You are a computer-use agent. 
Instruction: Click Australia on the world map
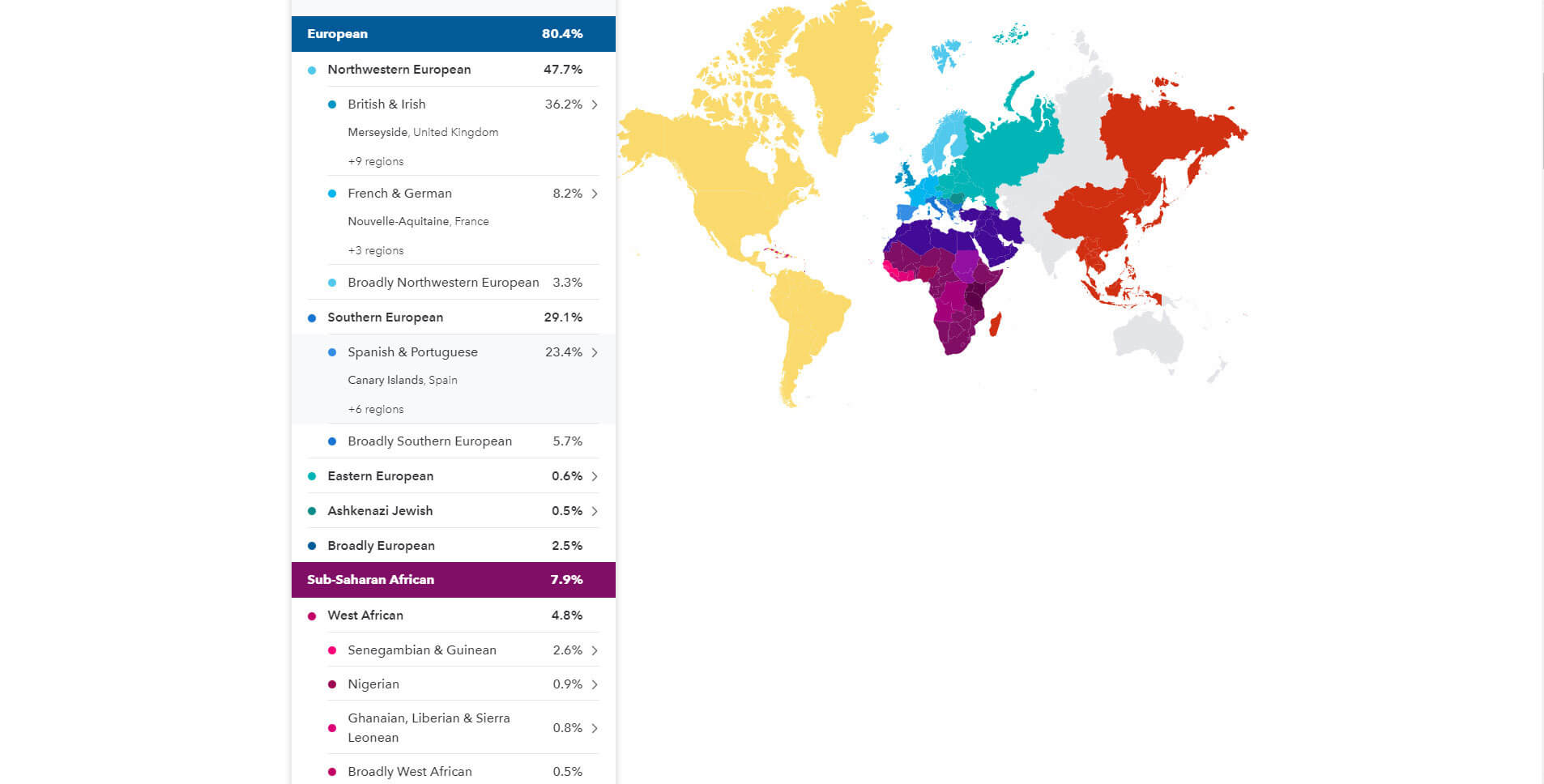(1148, 336)
